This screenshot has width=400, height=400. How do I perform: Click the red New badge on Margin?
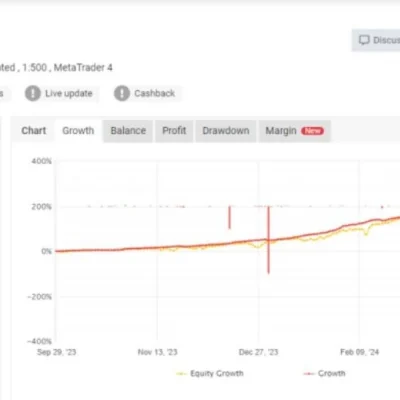(x=312, y=131)
